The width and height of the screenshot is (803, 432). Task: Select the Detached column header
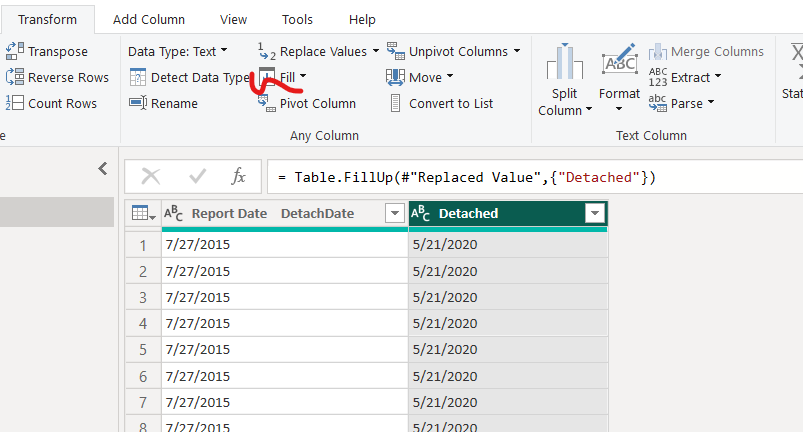click(508, 213)
